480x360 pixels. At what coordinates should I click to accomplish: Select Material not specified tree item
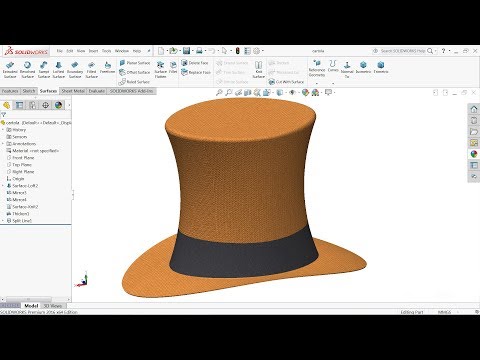[33, 151]
